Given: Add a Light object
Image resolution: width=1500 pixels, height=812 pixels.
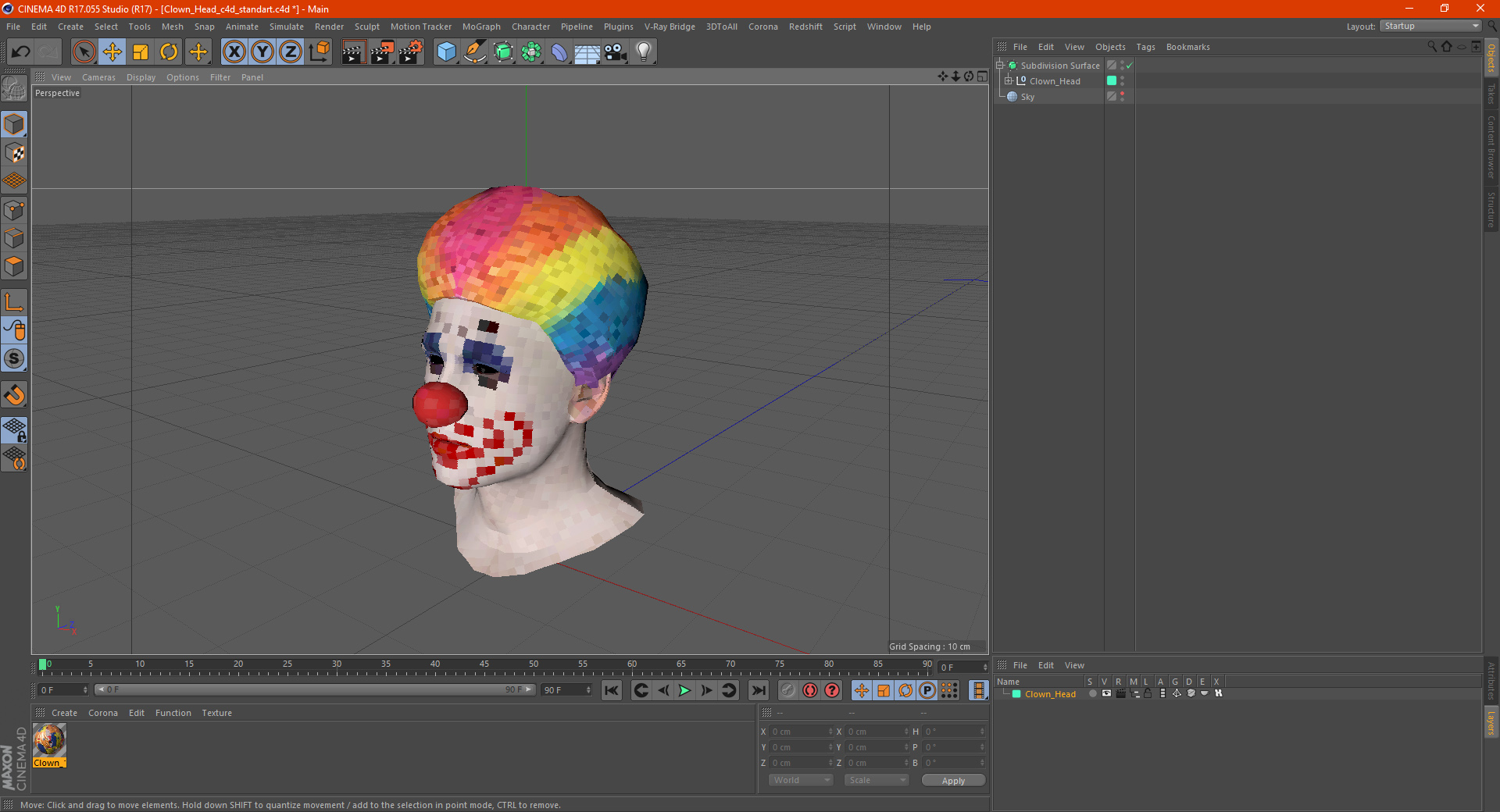Looking at the screenshot, I should click(x=644, y=52).
